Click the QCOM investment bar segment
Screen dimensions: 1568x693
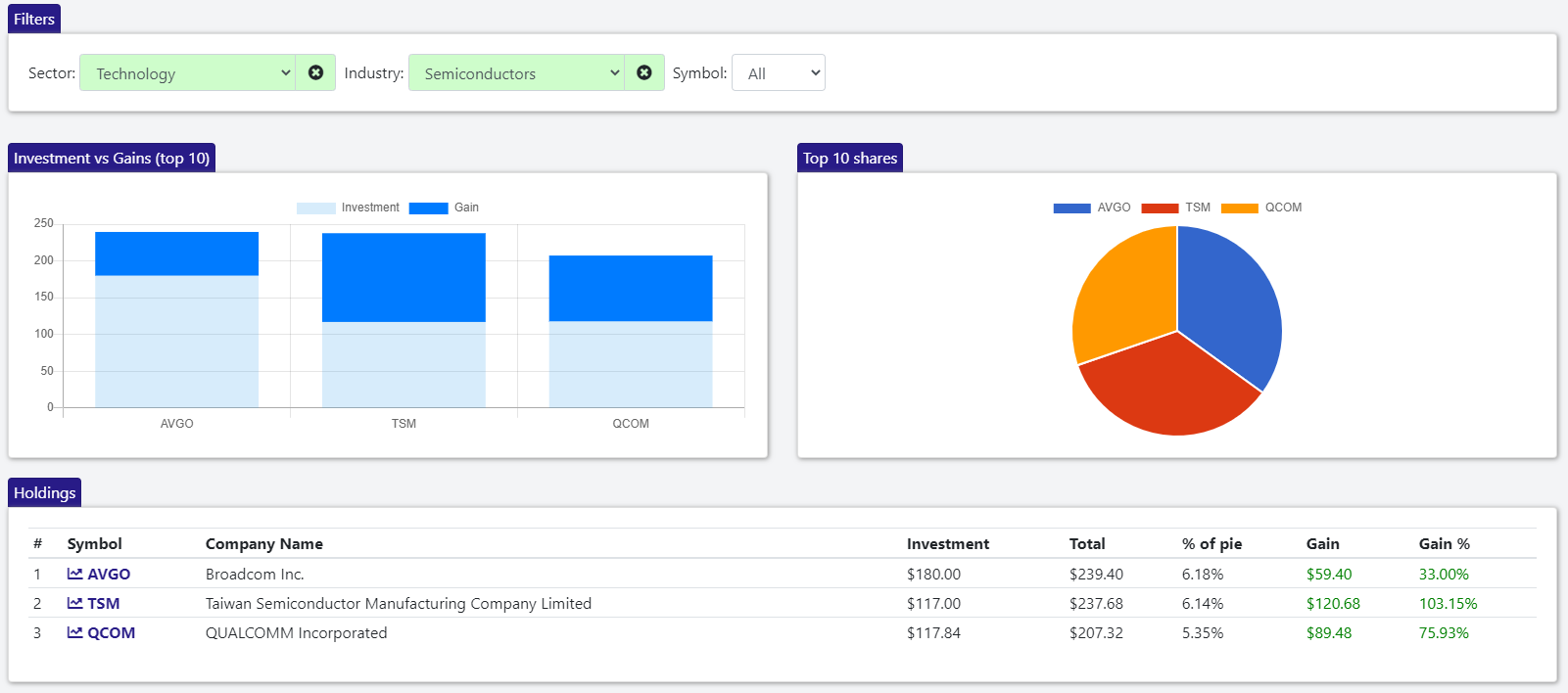tap(631, 364)
